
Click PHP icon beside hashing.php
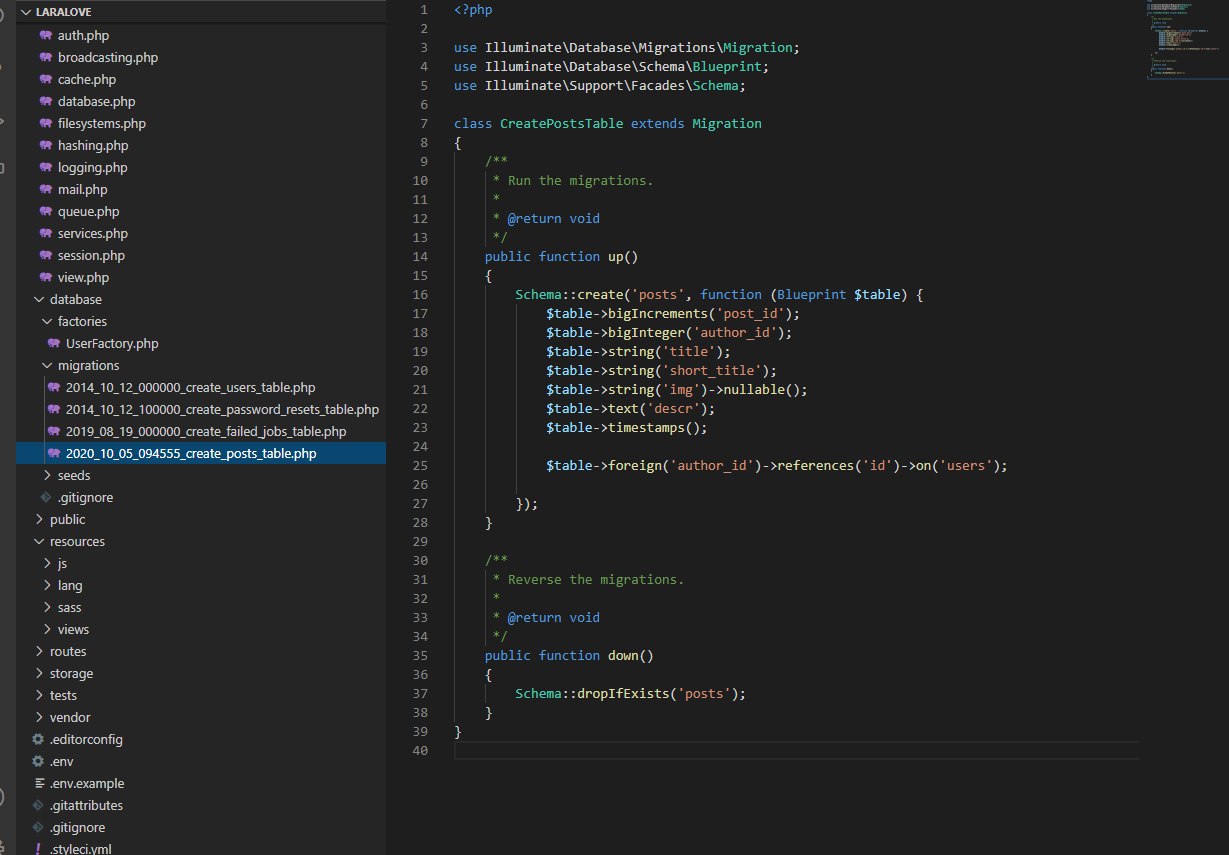tap(46, 145)
